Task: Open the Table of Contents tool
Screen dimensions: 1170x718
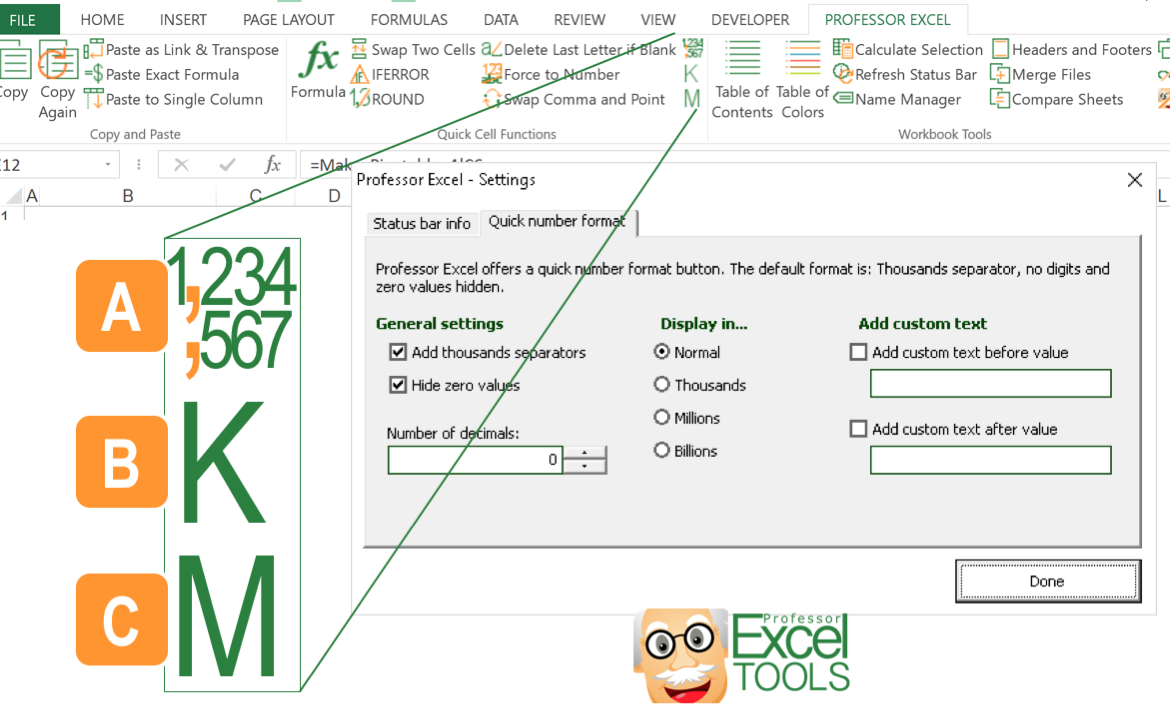Action: click(x=742, y=80)
